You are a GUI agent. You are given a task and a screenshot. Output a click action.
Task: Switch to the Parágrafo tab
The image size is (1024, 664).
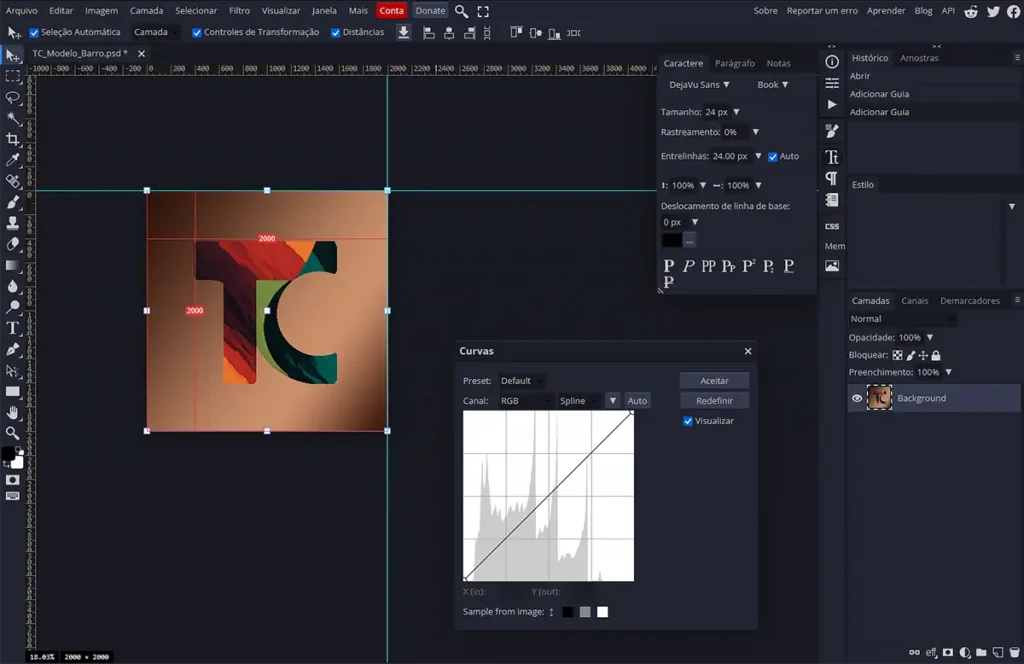[735, 63]
